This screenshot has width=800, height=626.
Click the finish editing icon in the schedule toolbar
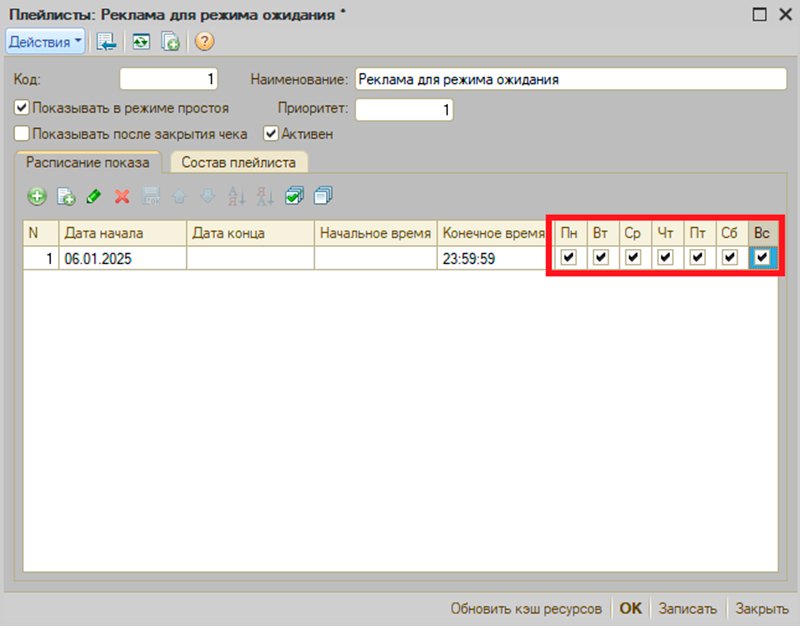coord(151,196)
